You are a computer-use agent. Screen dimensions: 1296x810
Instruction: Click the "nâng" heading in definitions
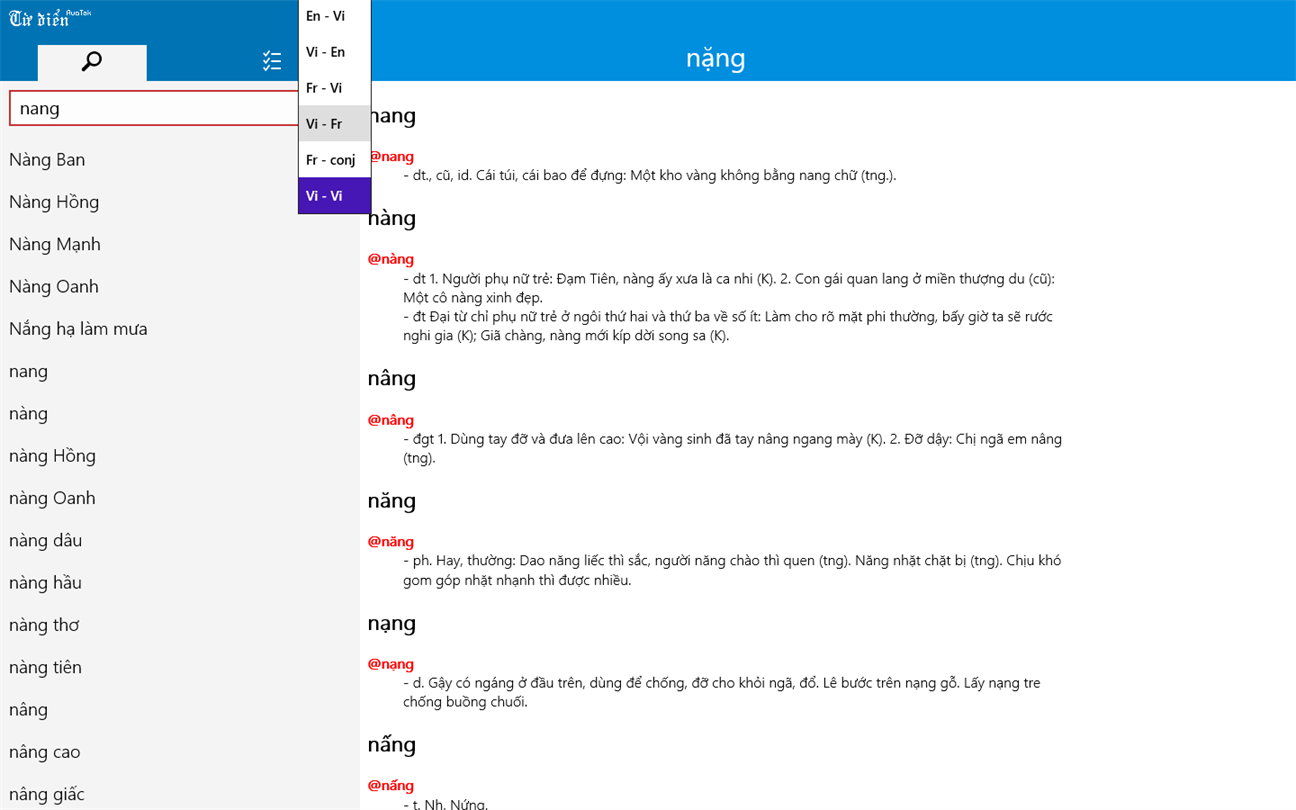(x=391, y=378)
